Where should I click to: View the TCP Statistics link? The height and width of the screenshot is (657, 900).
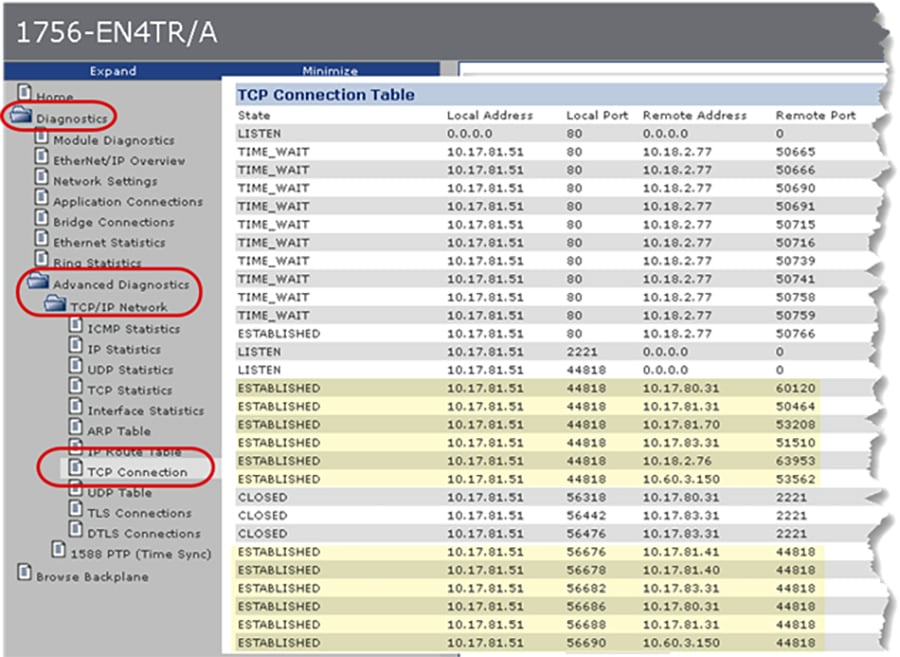click(130, 390)
